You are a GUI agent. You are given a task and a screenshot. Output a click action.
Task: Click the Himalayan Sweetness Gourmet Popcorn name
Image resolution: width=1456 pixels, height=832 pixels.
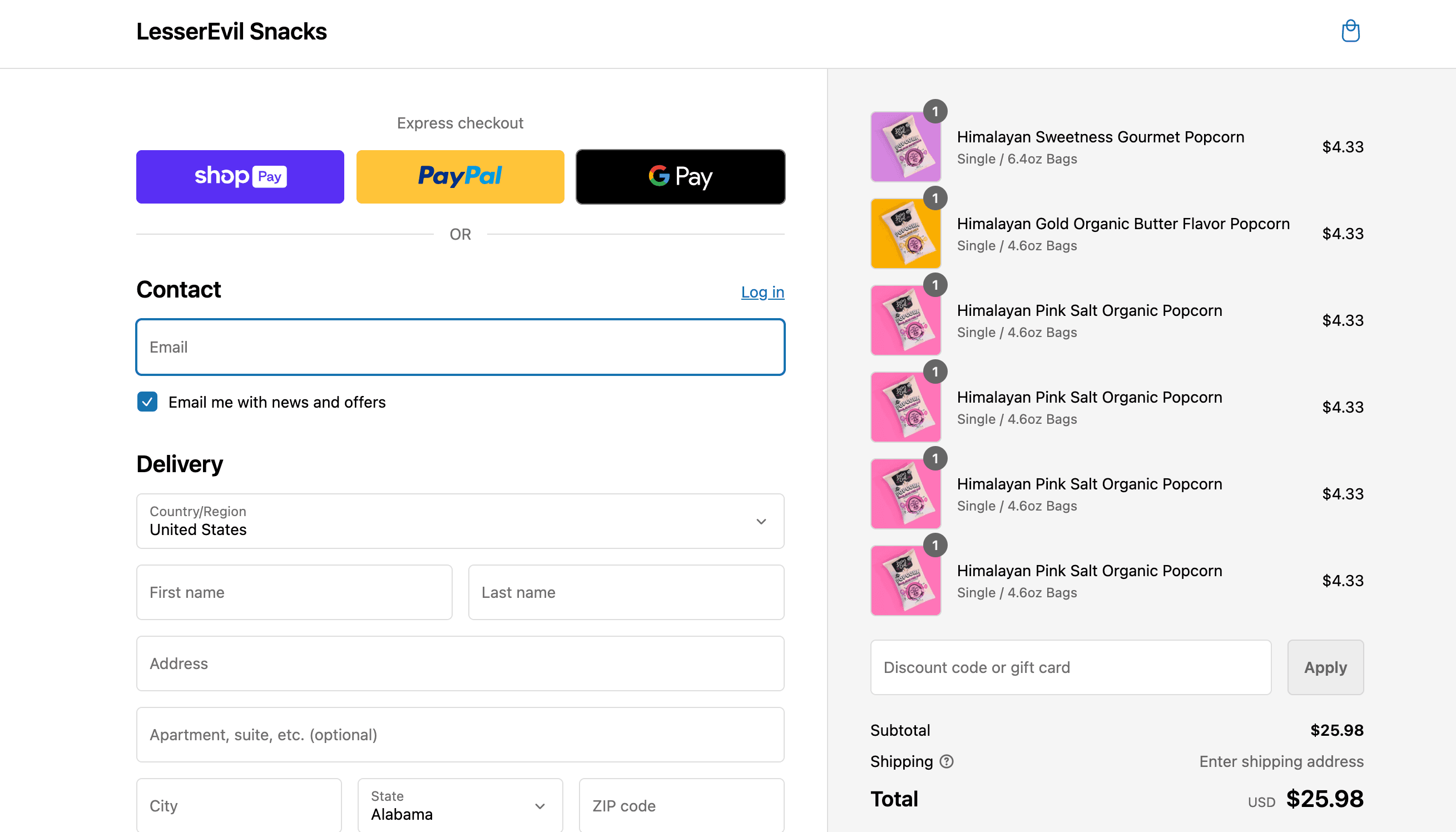click(x=1100, y=137)
